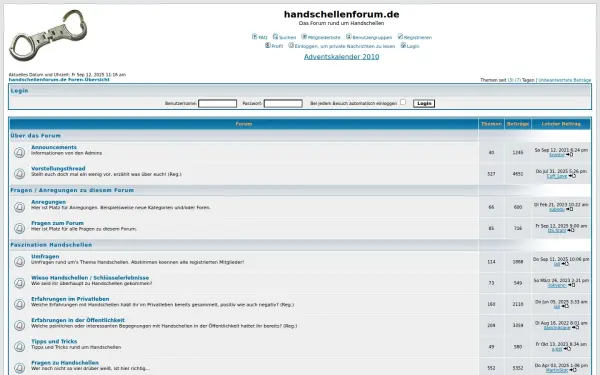Click latest-post arrow icon in Tipps und Tricks row
Image resolution: width=600 pixels, height=375 pixels.
(567, 349)
